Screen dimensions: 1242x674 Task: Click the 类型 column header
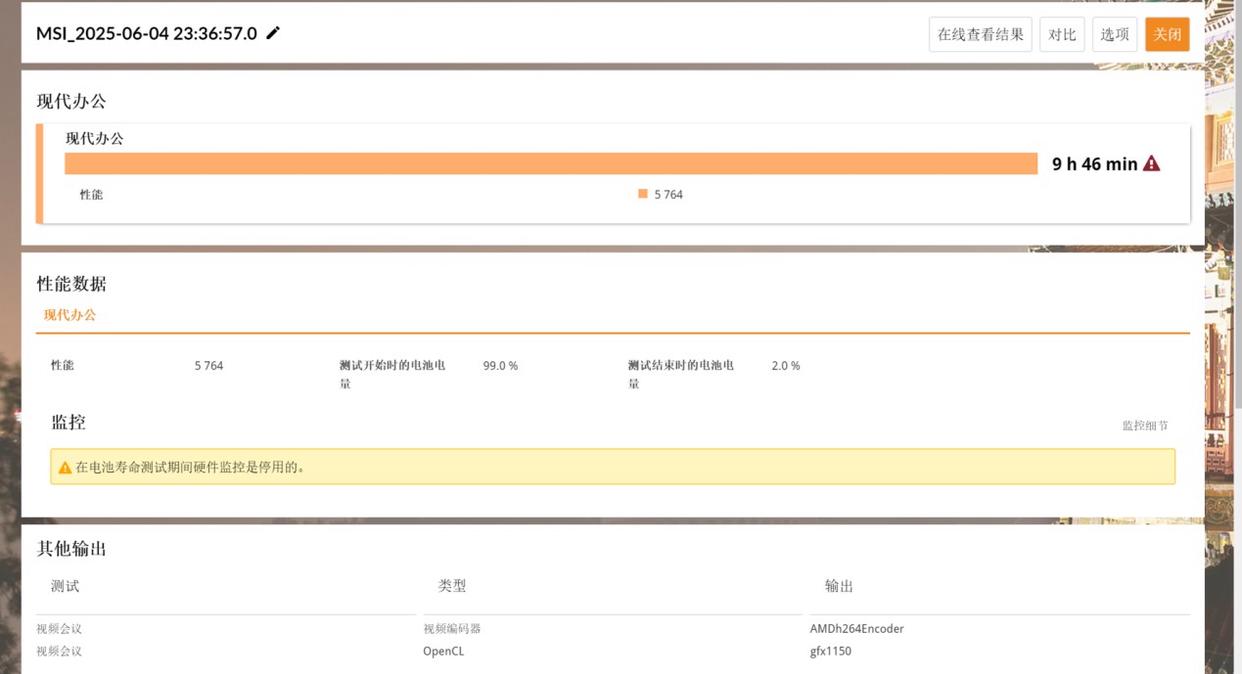pyautogui.click(x=452, y=586)
